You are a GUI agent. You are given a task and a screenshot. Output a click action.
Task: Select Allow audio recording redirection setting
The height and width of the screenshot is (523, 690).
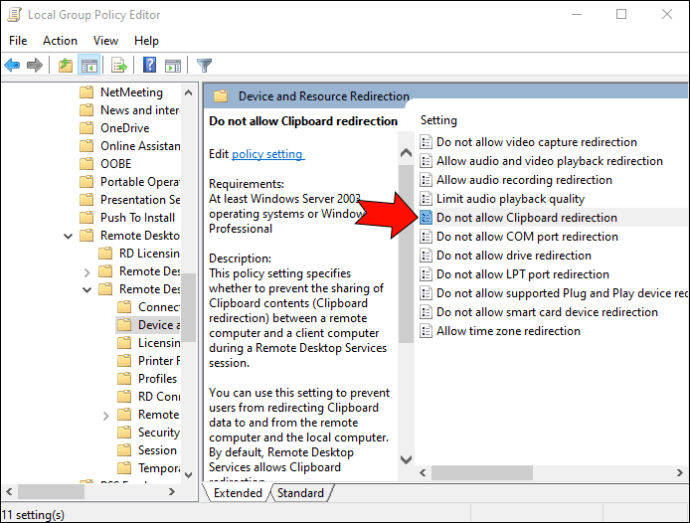pos(524,180)
